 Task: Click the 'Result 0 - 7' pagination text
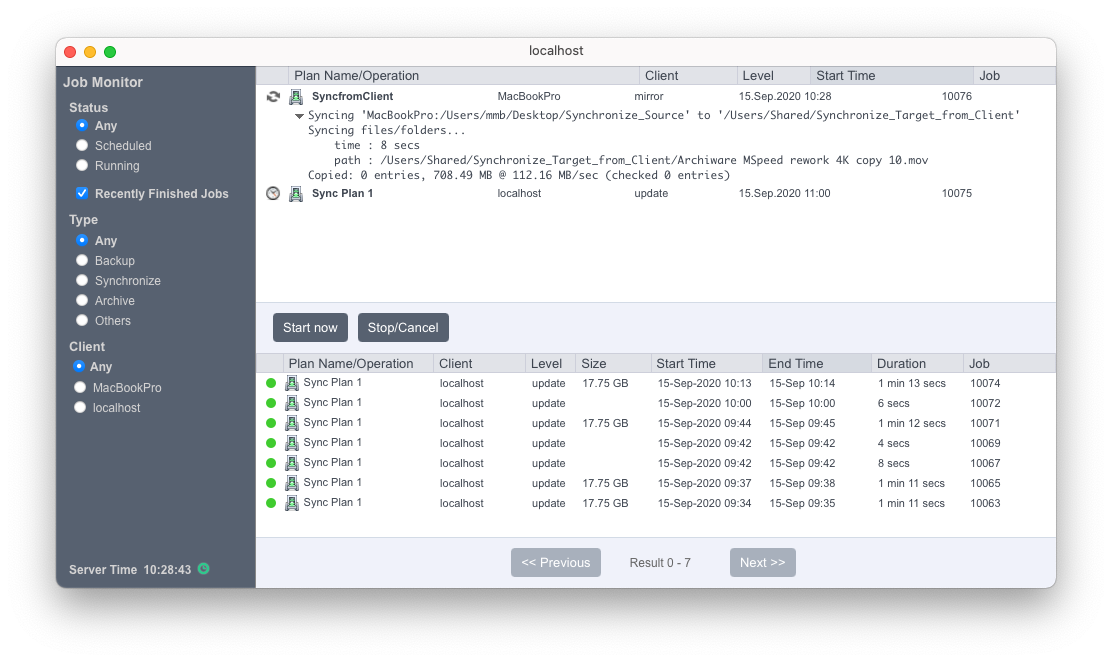[660, 563]
